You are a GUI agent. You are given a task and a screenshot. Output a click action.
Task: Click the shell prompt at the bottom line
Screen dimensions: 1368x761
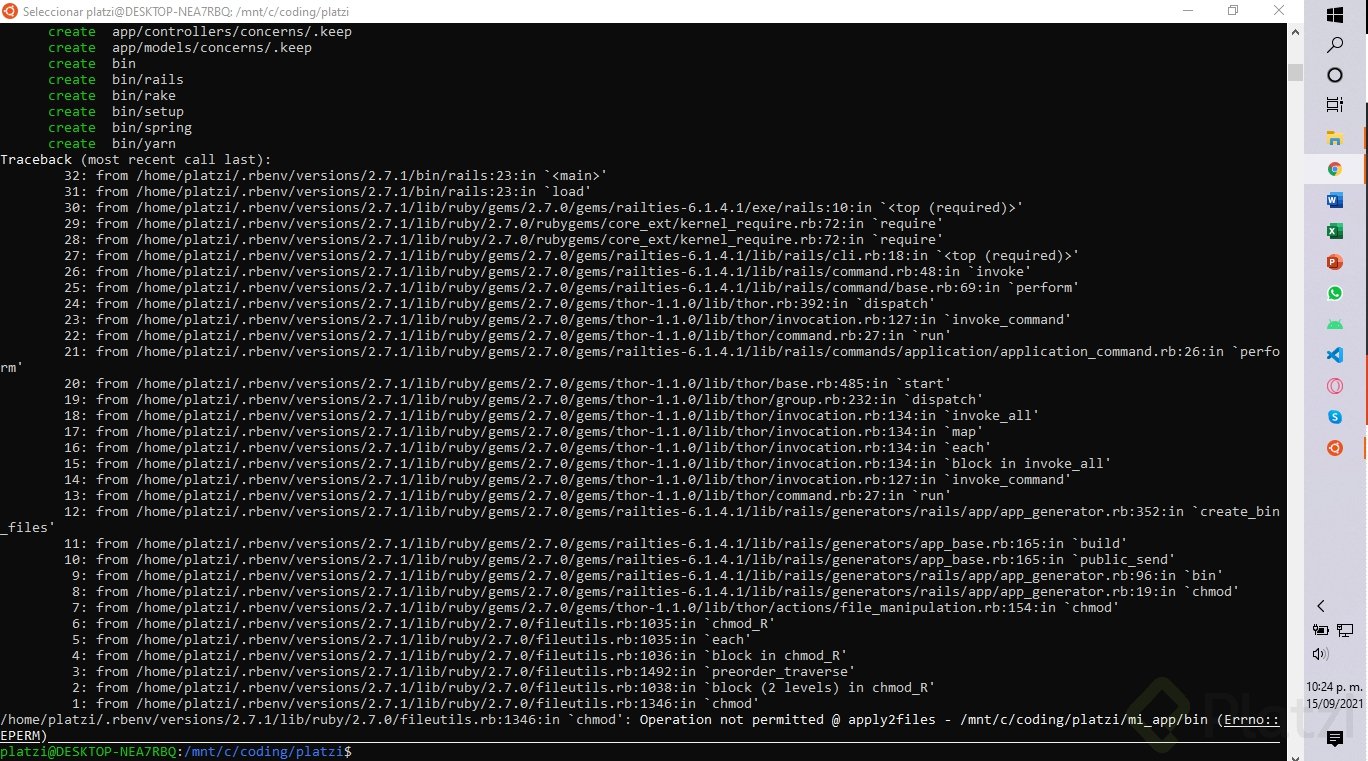click(175, 751)
